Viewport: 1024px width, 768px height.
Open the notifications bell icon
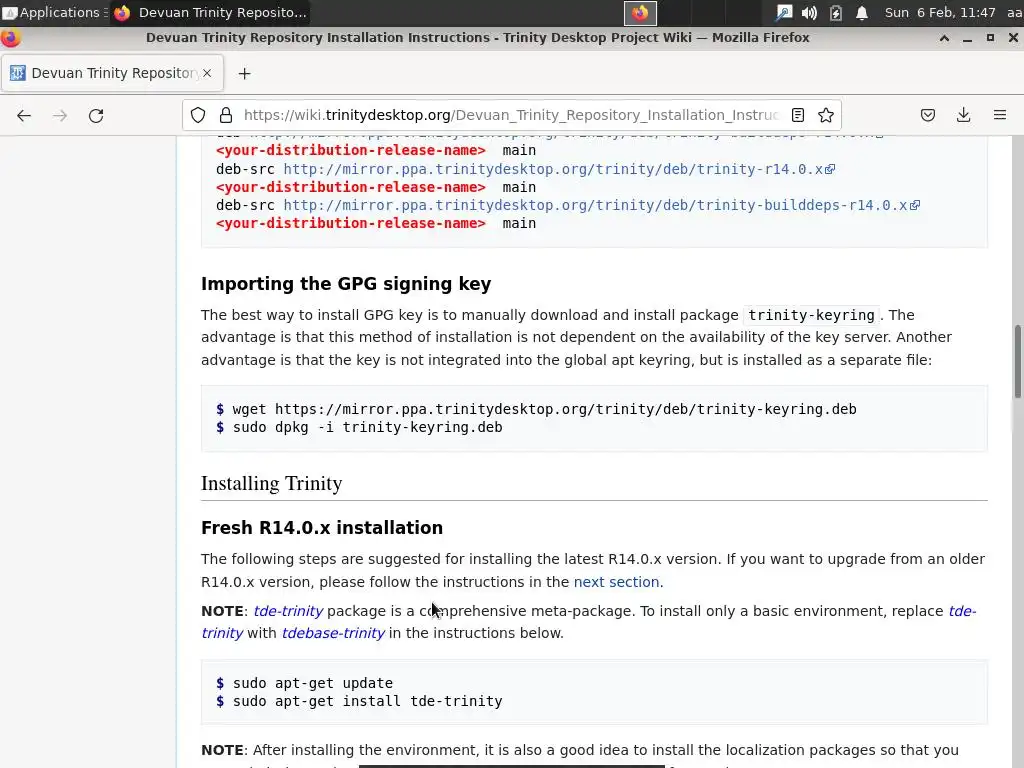pos(862,13)
